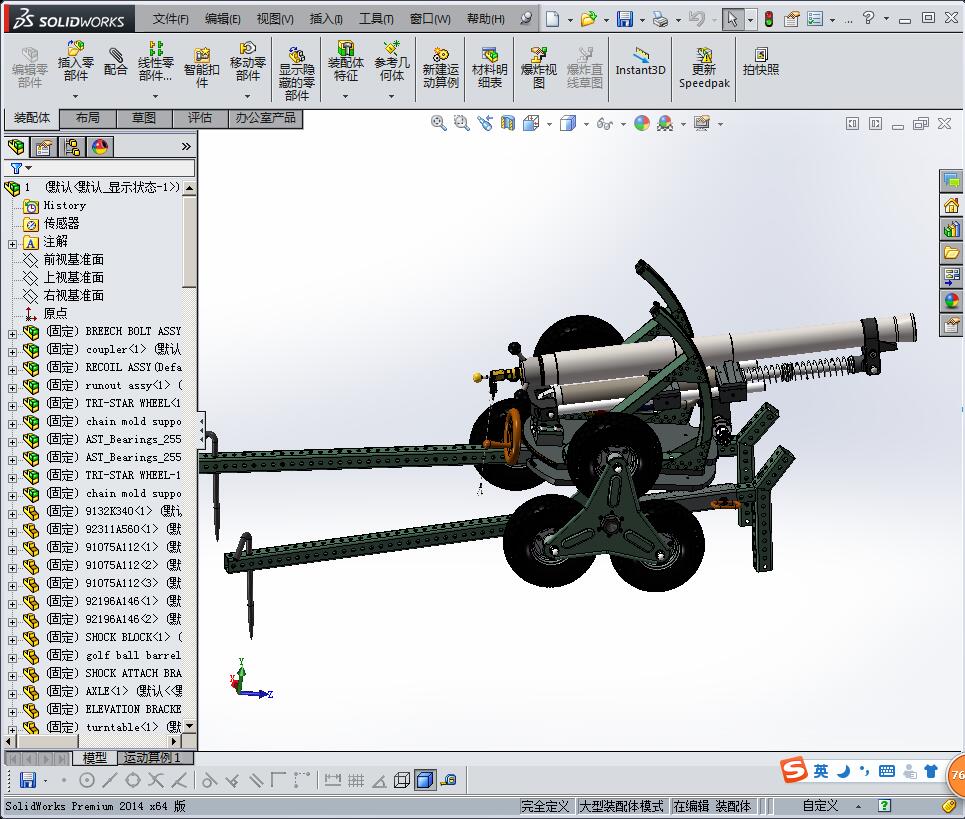Switch to the 评估 evaluate tab
The image size is (965, 819).
pos(199,118)
